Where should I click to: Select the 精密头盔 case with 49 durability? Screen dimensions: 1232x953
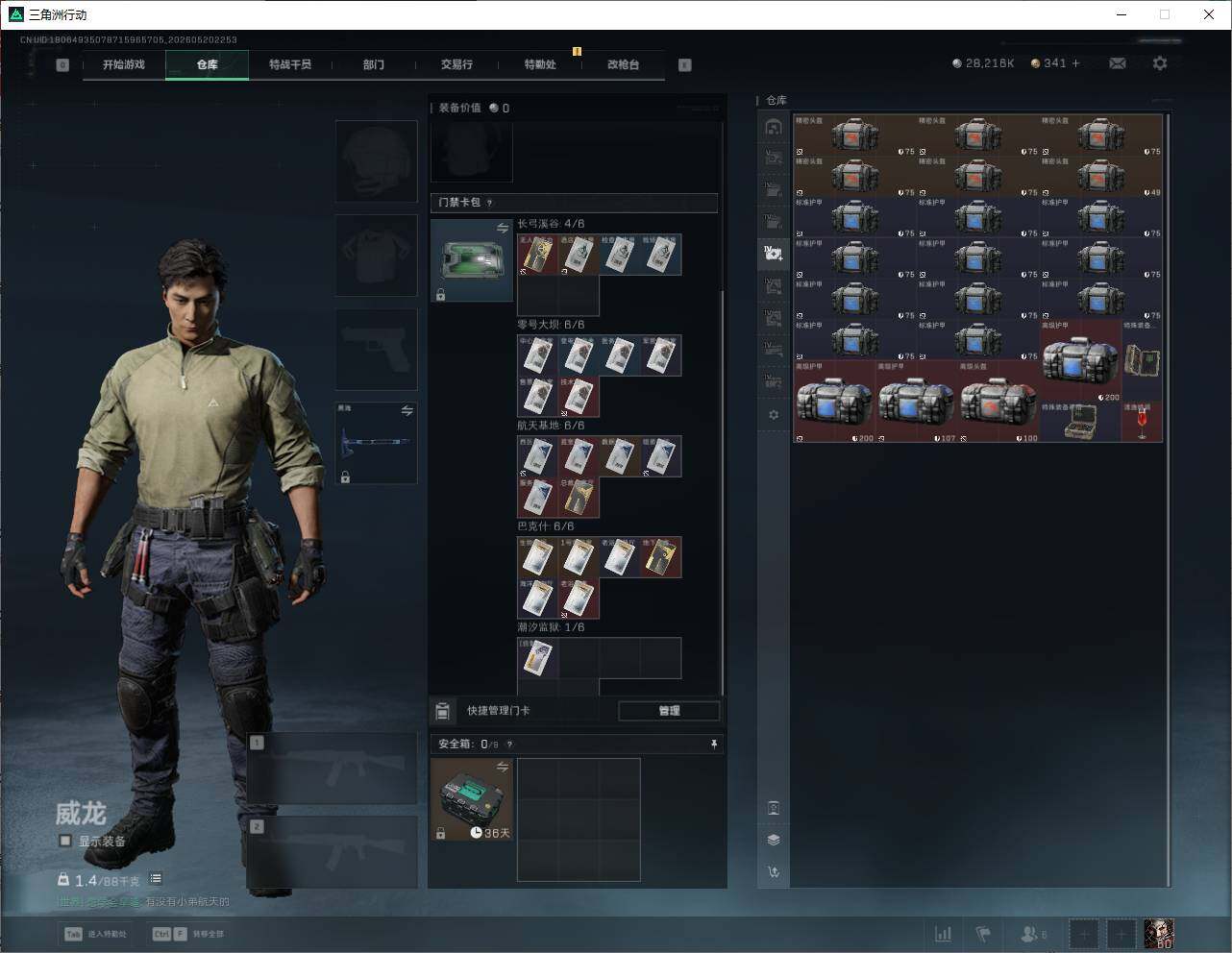pyautogui.click(x=1101, y=177)
